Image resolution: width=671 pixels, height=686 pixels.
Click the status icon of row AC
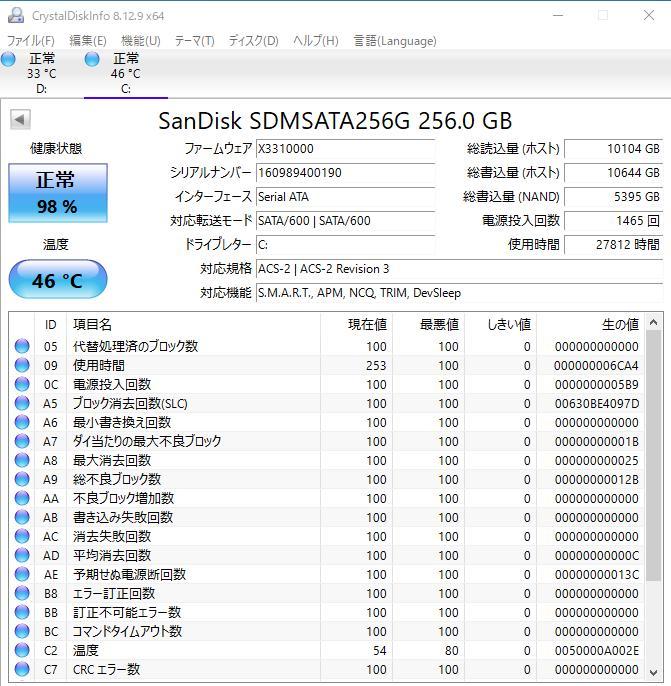tap(22, 536)
